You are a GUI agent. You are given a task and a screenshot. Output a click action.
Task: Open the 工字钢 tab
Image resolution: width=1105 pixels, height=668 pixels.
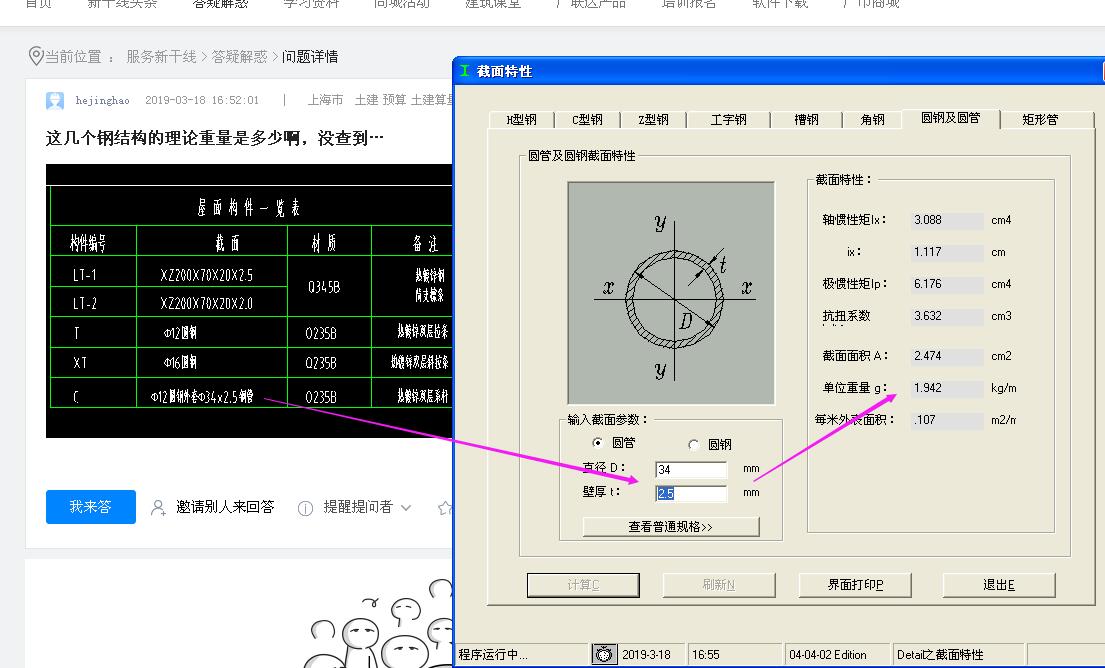[x=728, y=120]
